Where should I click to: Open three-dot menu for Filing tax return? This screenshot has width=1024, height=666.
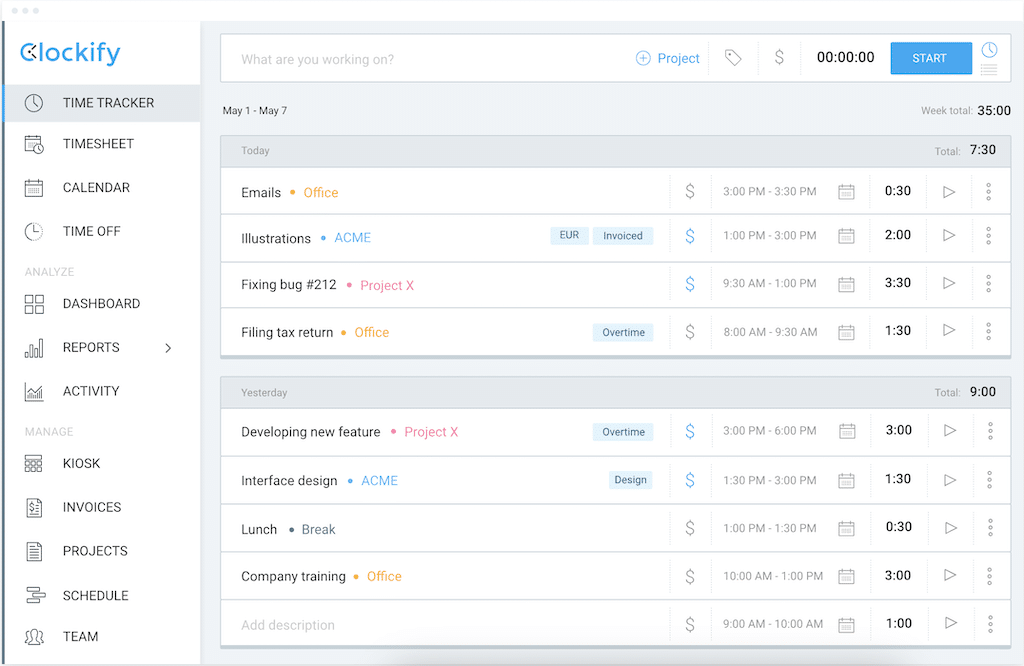pyautogui.click(x=988, y=332)
